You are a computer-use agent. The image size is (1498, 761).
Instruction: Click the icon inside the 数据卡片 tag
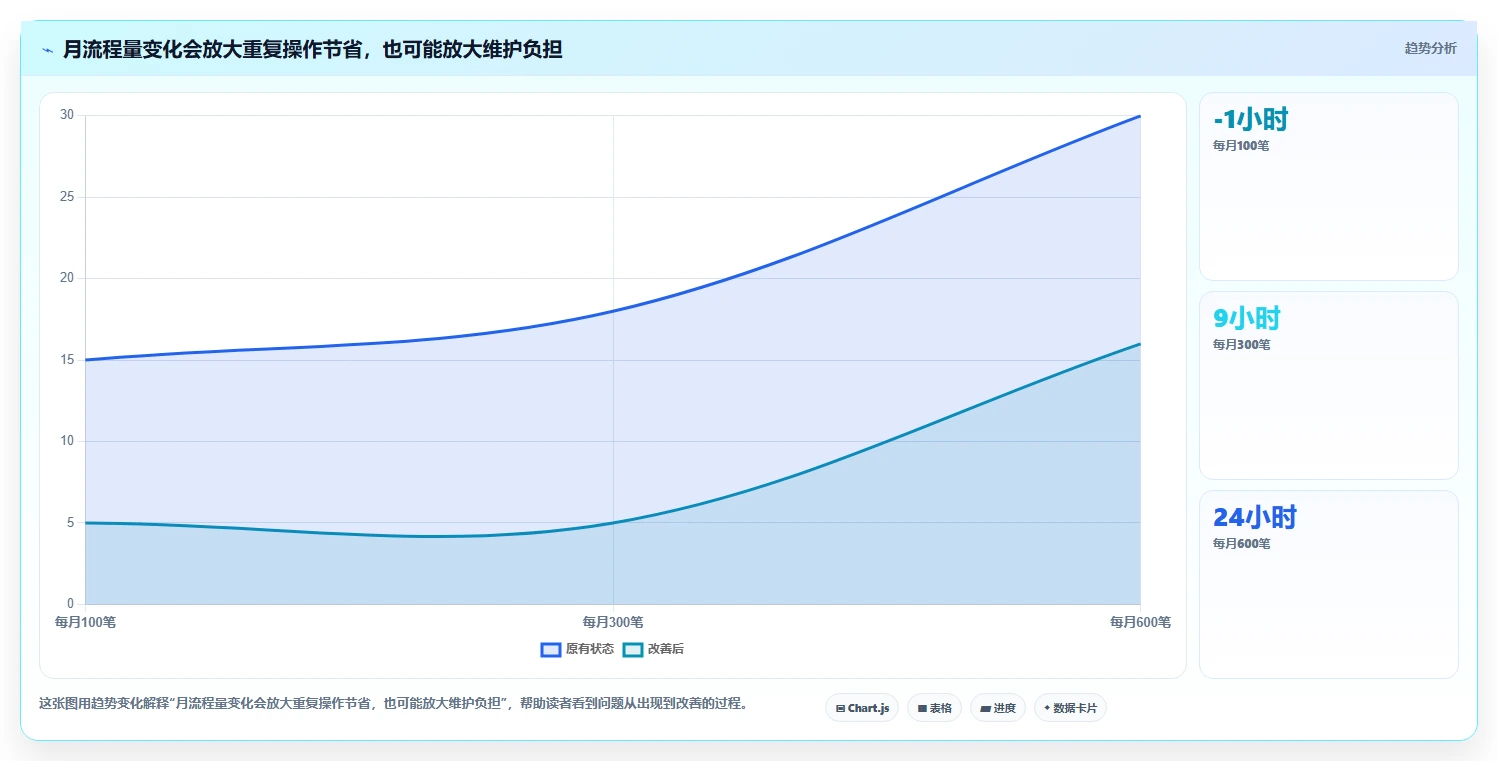click(x=1047, y=708)
